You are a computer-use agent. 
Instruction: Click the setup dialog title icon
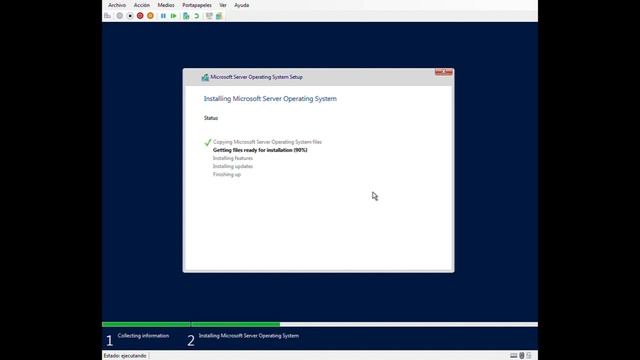pos(205,77)
